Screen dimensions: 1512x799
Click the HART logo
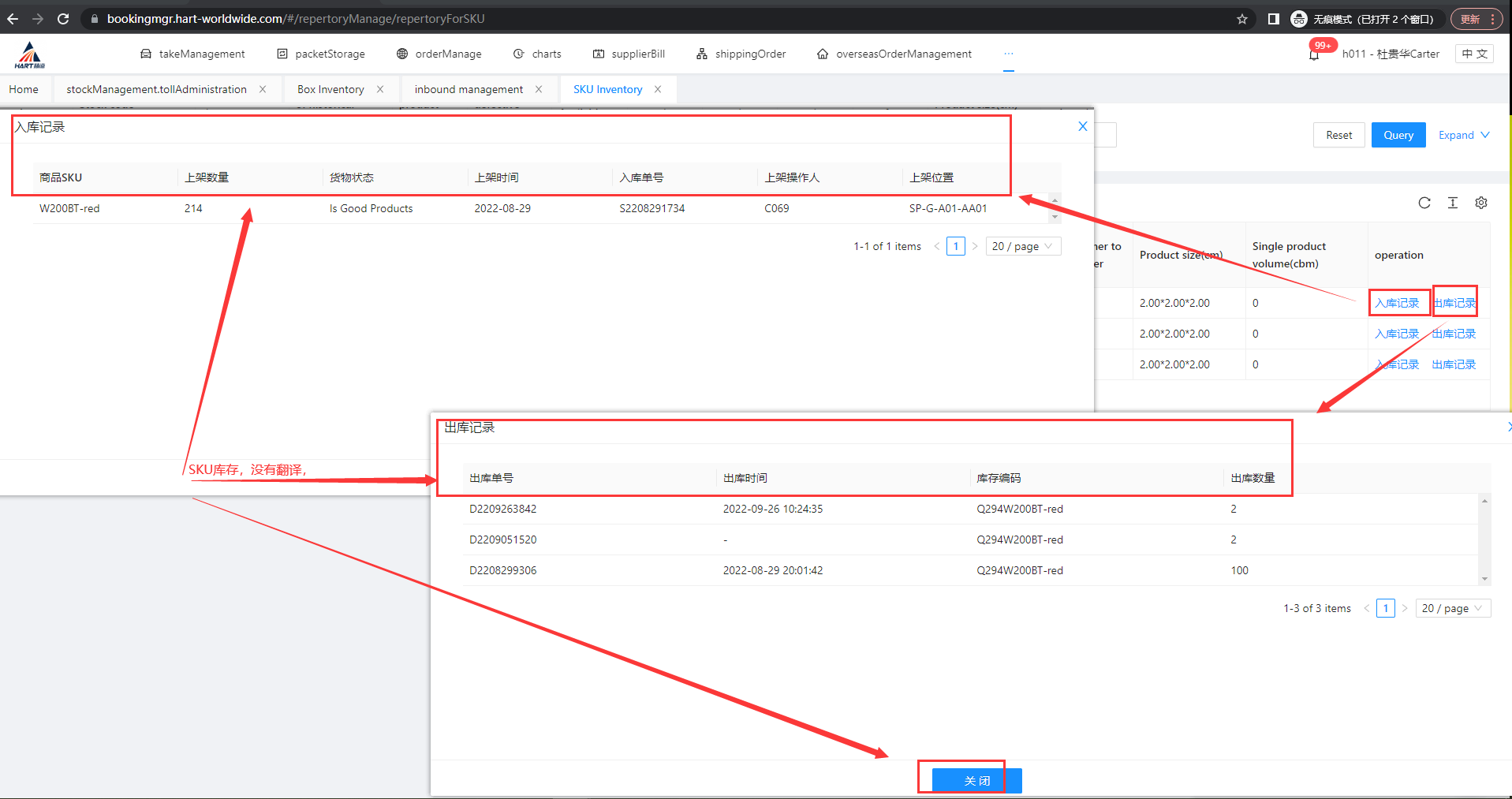[x=30, y=54]
